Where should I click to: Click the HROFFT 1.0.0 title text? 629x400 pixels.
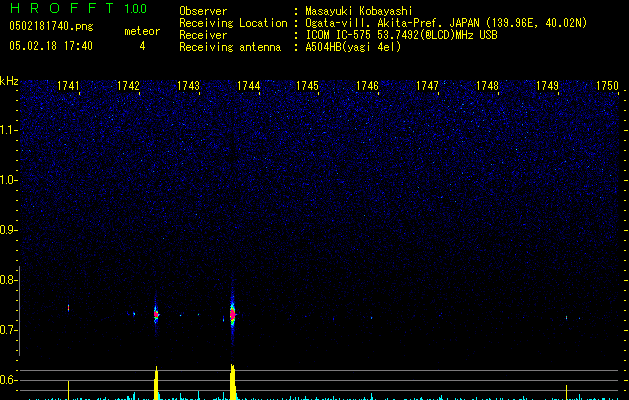click(79, 8)
